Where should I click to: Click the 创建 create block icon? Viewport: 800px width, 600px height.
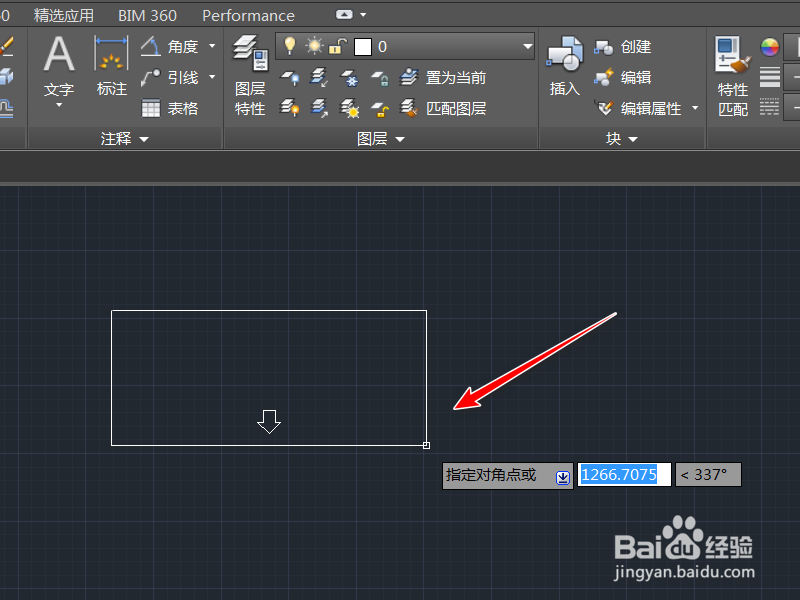click(x=604, y=47)
